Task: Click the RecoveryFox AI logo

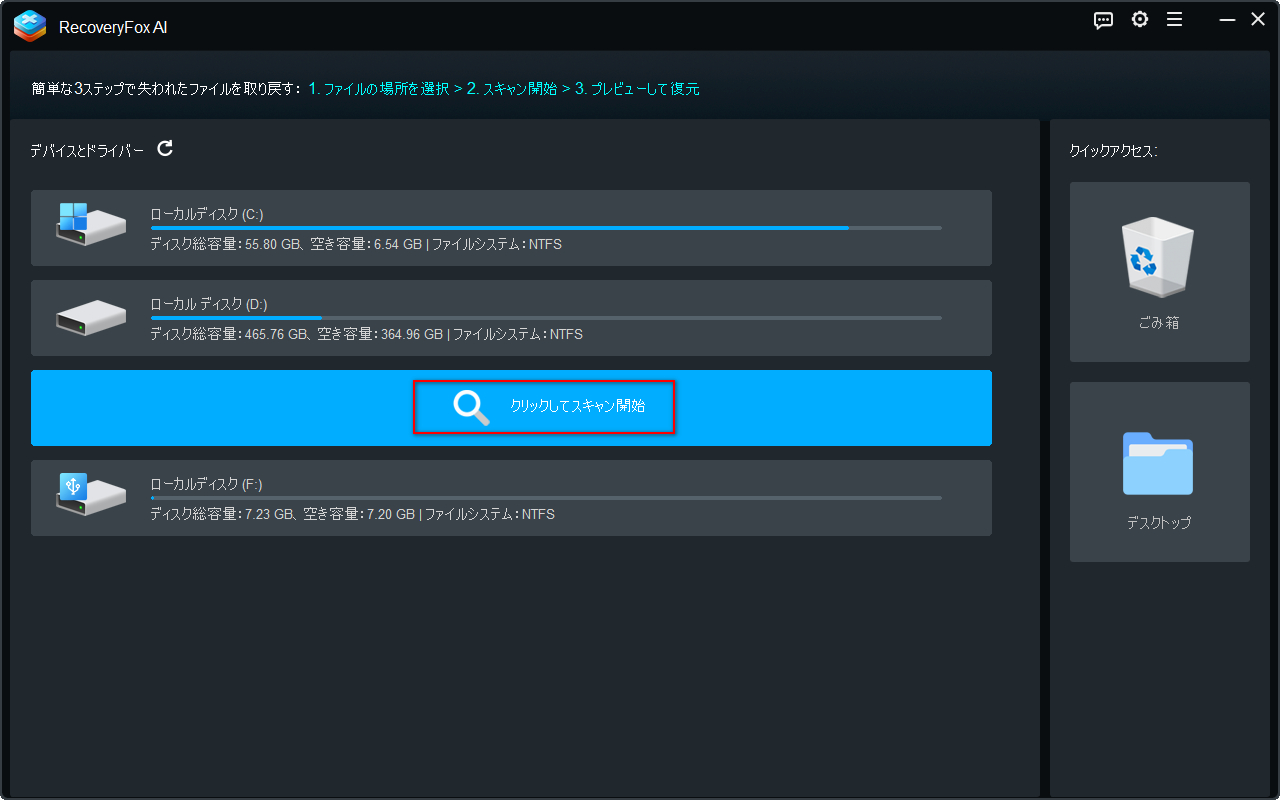Action: tap(30, 26)
